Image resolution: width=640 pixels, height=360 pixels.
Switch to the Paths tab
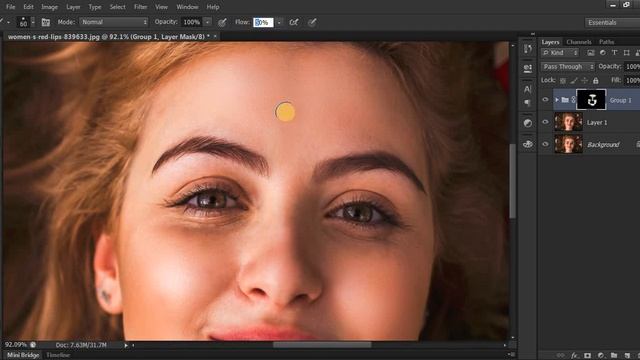click(x=607, y=42)
